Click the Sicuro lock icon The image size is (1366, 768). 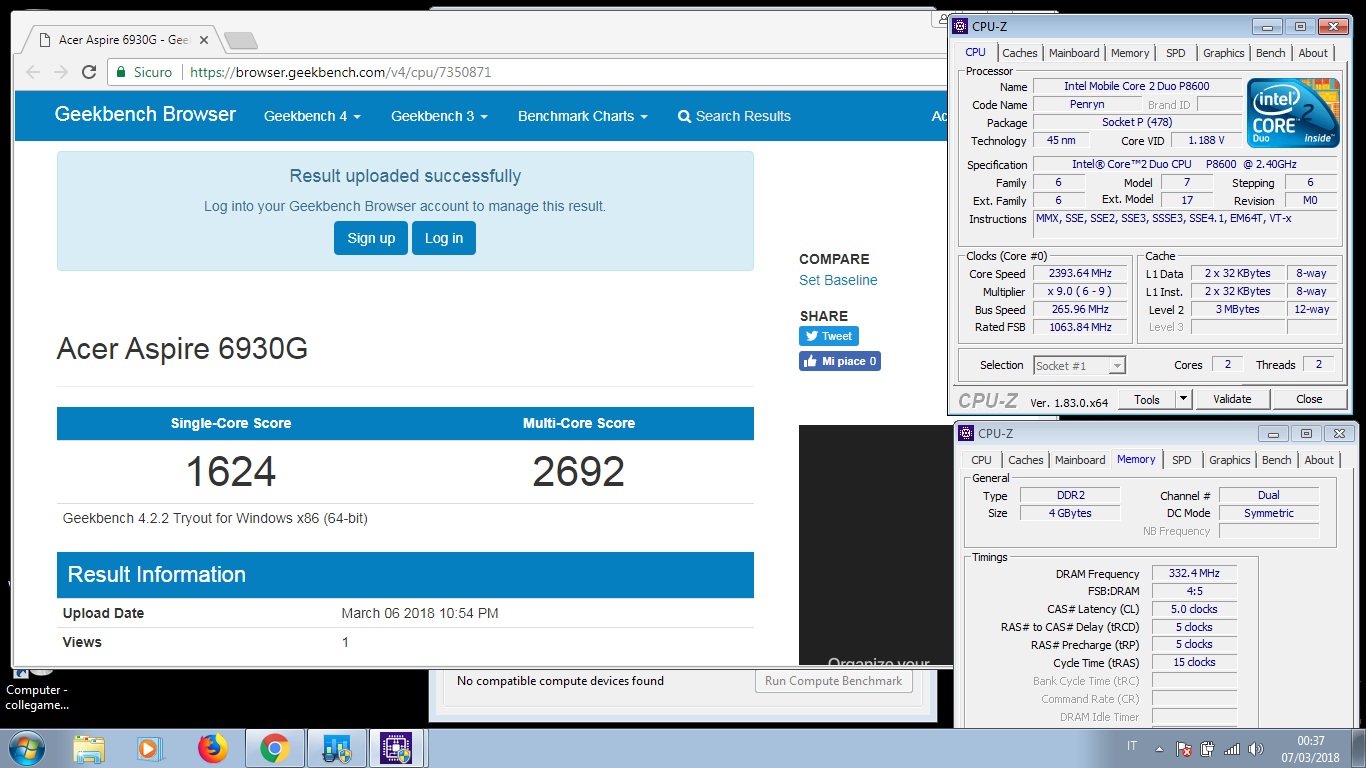[121, 72]
